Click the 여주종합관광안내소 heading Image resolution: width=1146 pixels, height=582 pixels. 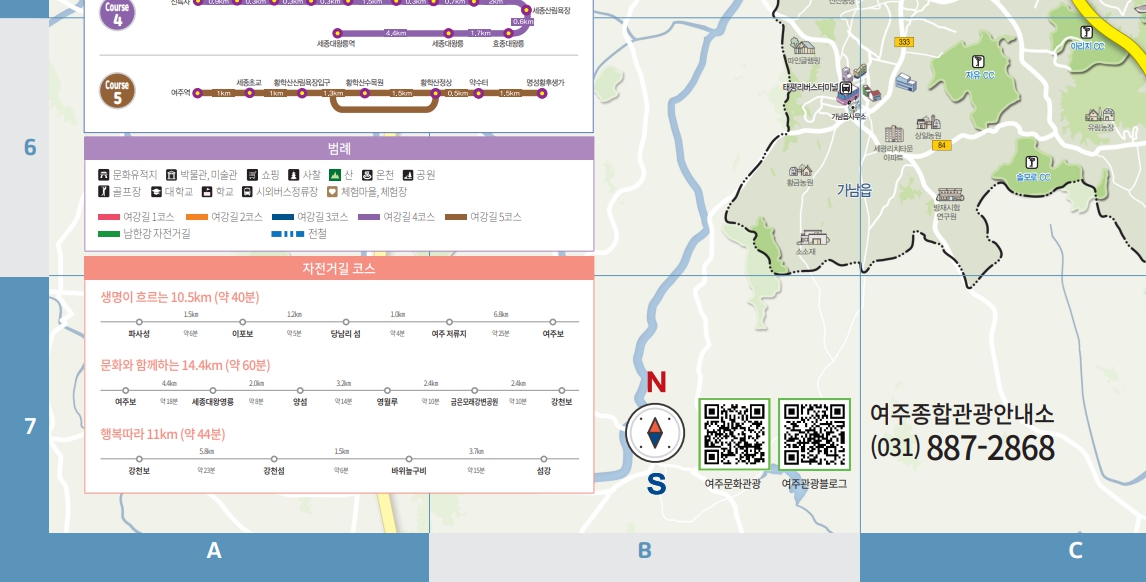pos(962,414)
